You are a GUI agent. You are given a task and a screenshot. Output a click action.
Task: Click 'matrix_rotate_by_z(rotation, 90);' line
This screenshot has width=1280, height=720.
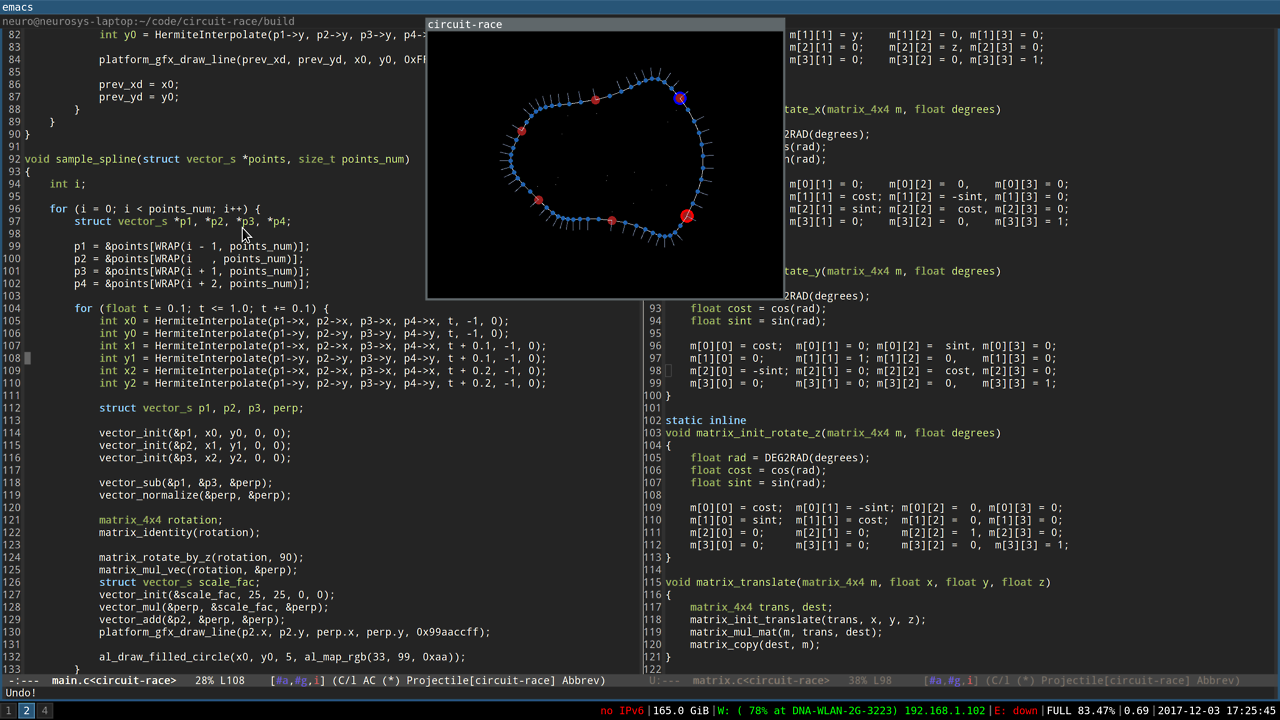tap(201, 557)
